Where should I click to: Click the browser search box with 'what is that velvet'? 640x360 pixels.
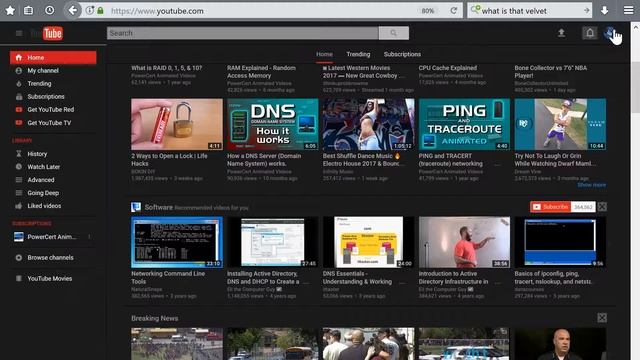click(530, 11)
